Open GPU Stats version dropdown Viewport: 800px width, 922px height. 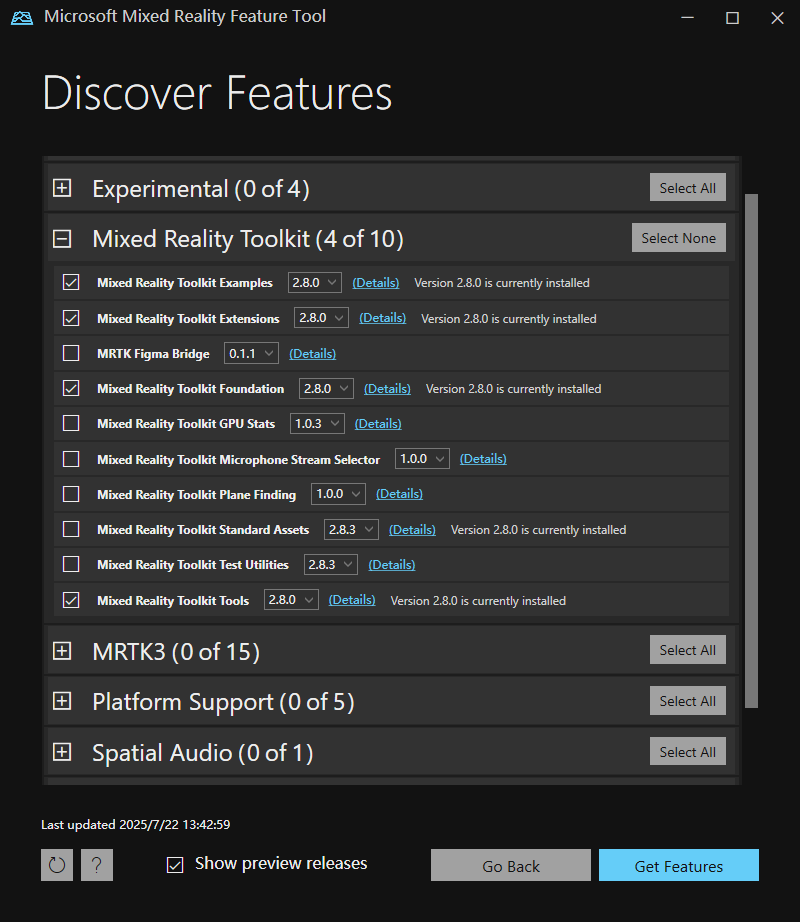317,423
